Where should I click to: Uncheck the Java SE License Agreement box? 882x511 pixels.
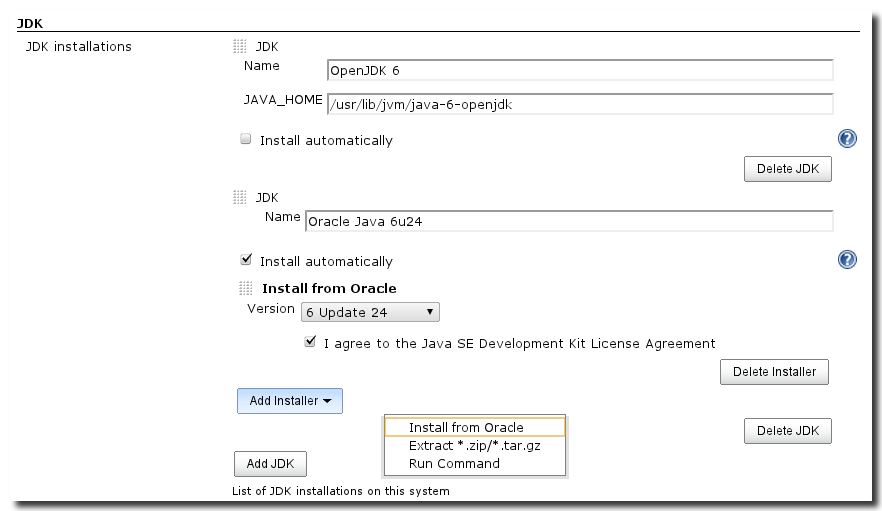[x=310, y=342]
